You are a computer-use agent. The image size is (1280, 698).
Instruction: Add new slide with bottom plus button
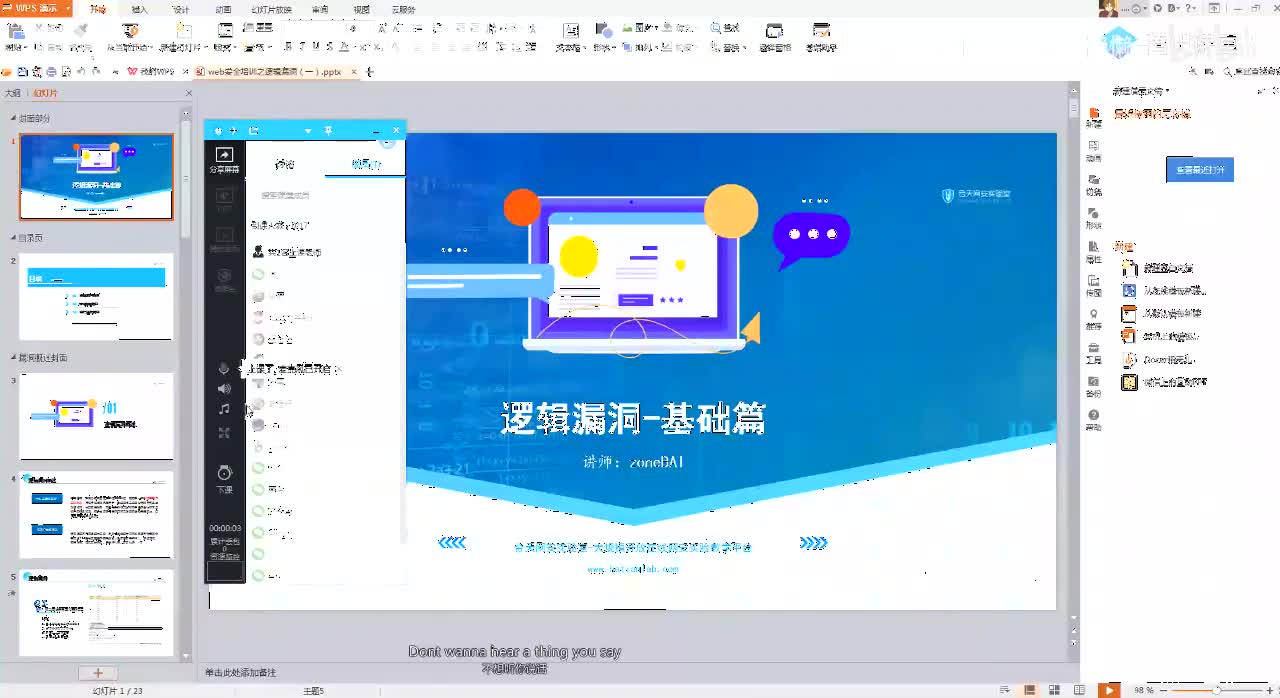point(97,673)
